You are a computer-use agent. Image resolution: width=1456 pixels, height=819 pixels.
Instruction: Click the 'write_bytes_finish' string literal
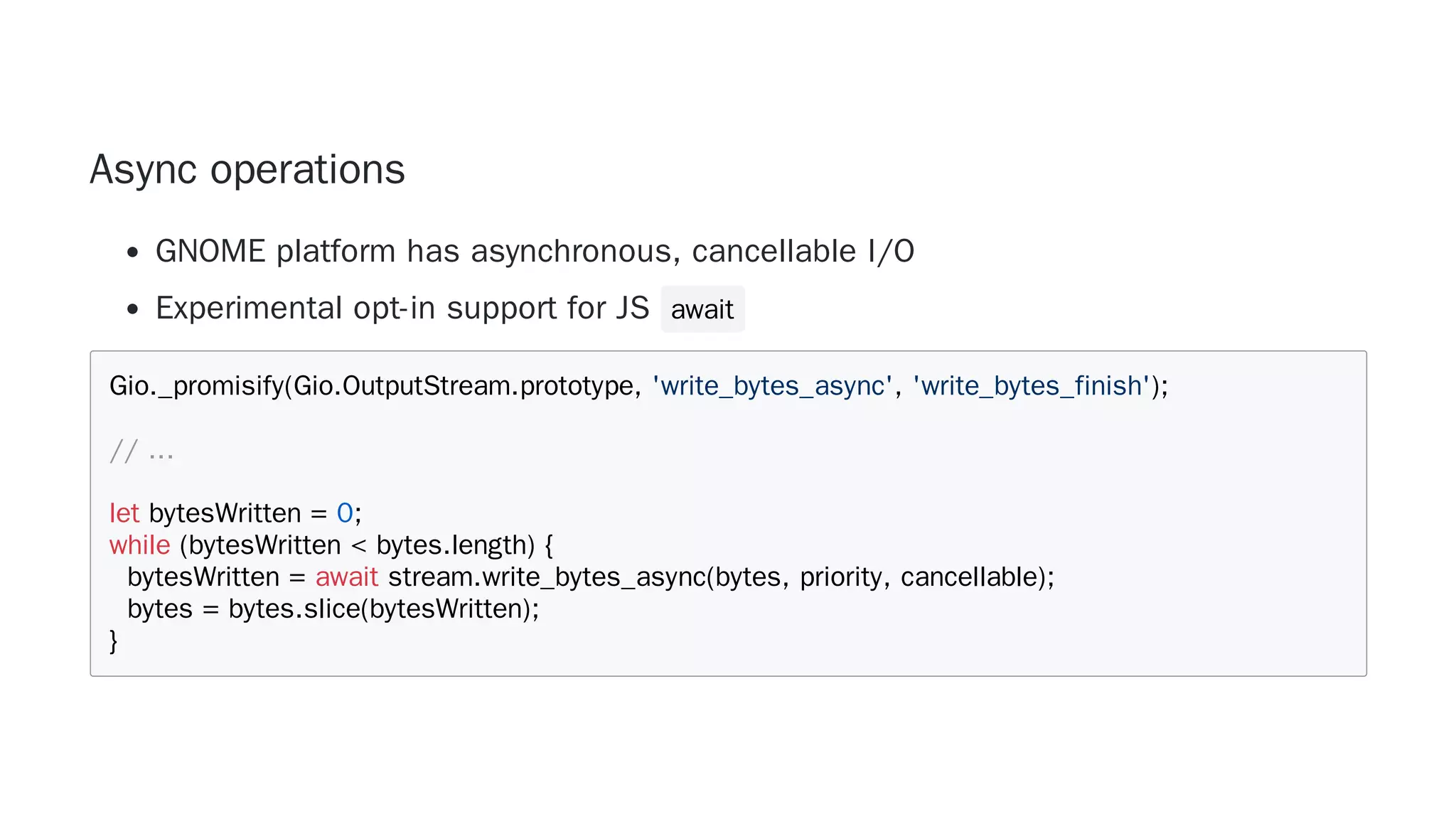pos(1032,386)
